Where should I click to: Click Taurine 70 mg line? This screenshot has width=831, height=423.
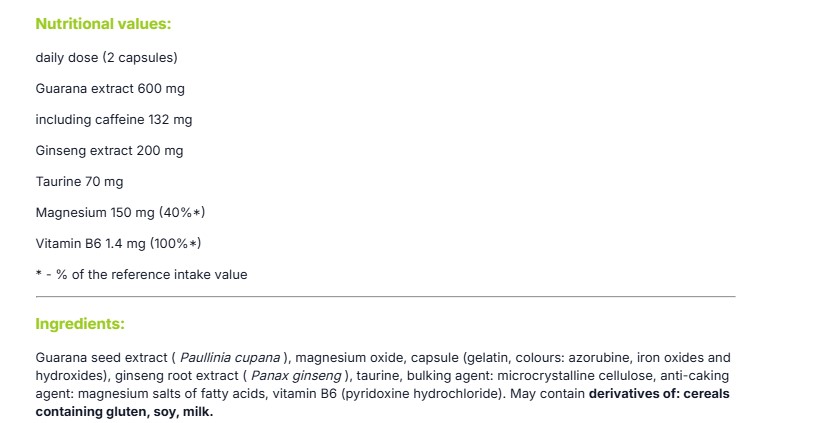point(79,181)
